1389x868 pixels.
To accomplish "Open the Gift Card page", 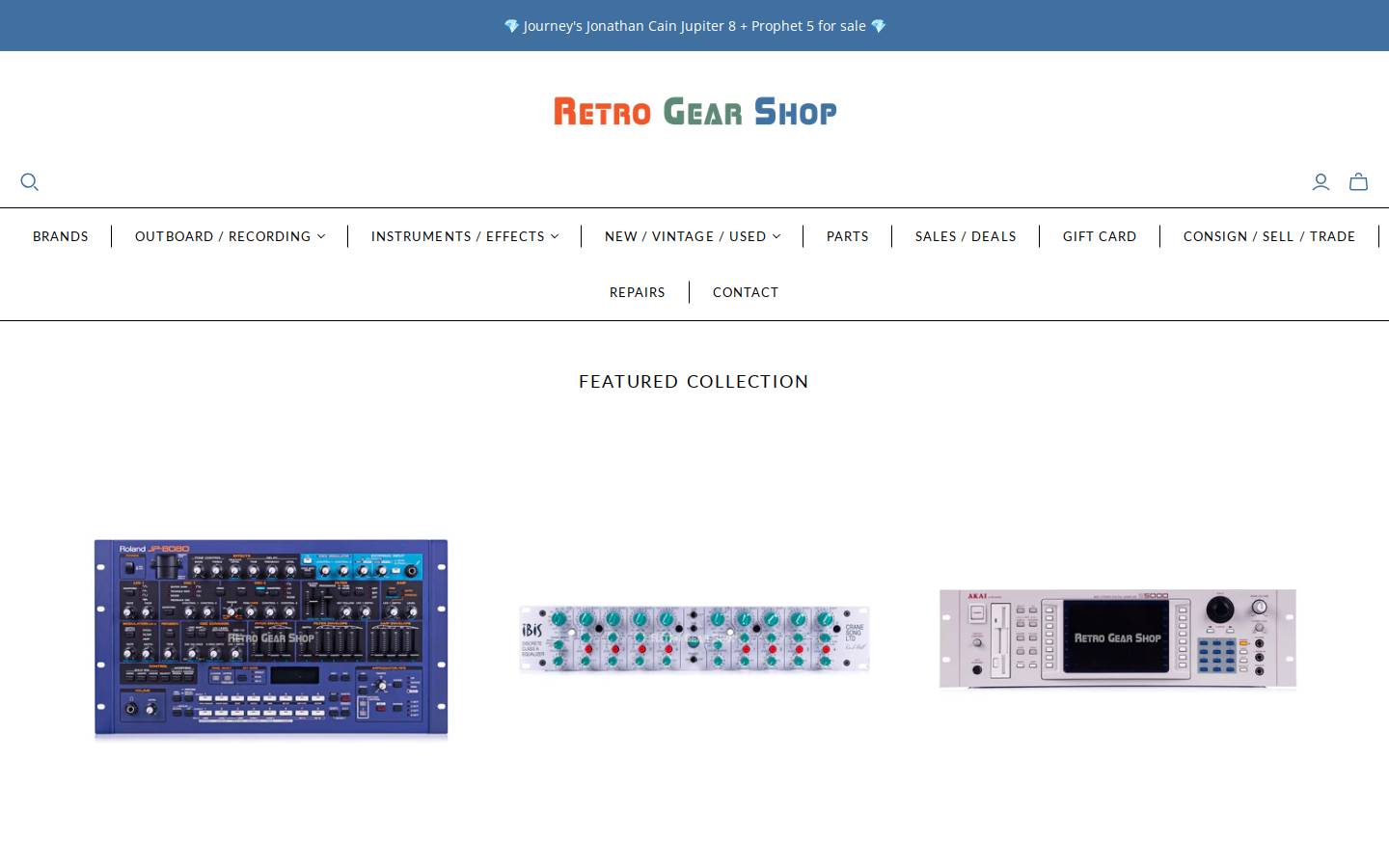I will (1100, 236).
